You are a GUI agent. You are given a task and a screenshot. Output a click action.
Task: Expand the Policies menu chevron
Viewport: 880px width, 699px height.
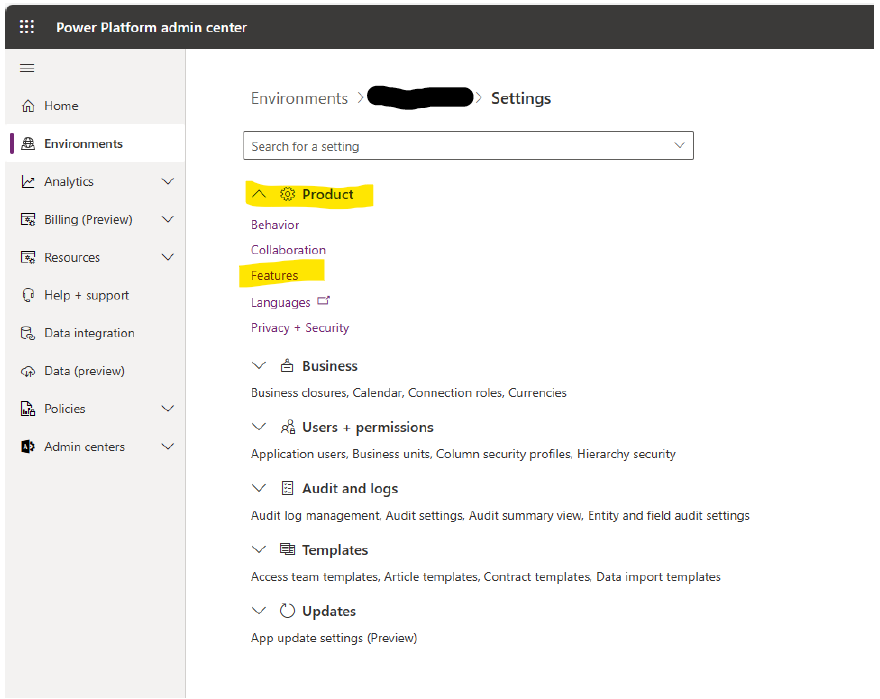167,408
